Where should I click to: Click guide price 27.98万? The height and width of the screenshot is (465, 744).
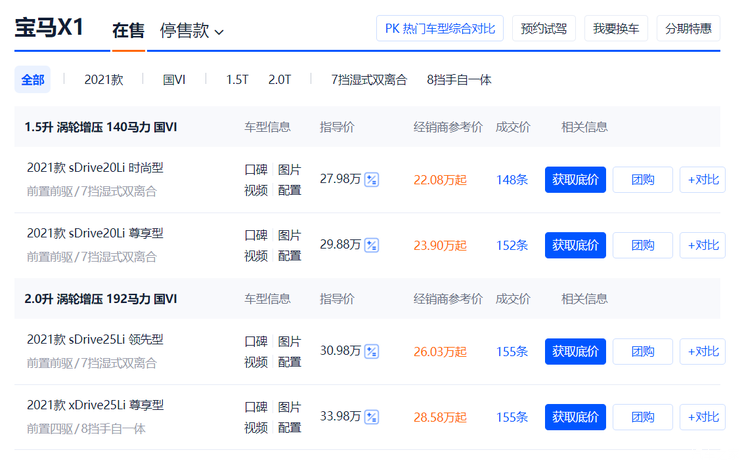pyautogui.click(x=340, y=179)
